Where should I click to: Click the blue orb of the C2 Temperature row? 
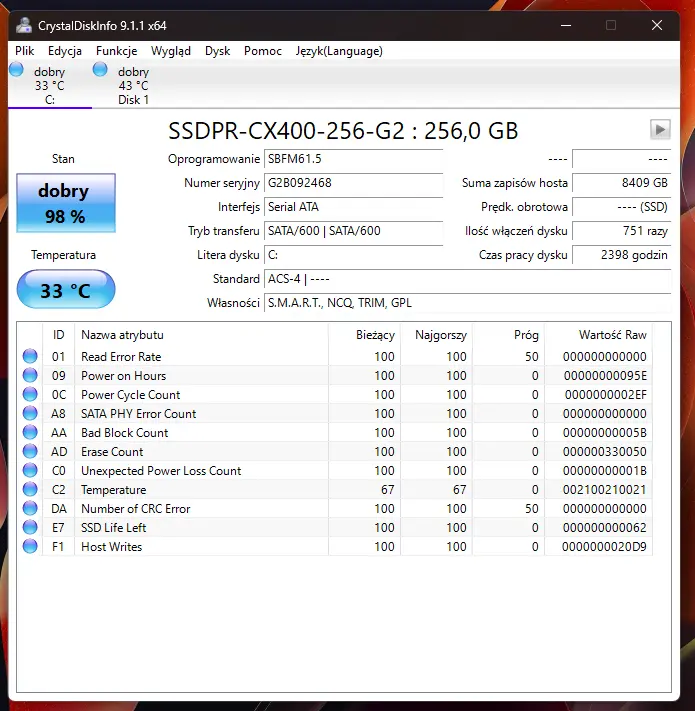[x=30, y=490]
